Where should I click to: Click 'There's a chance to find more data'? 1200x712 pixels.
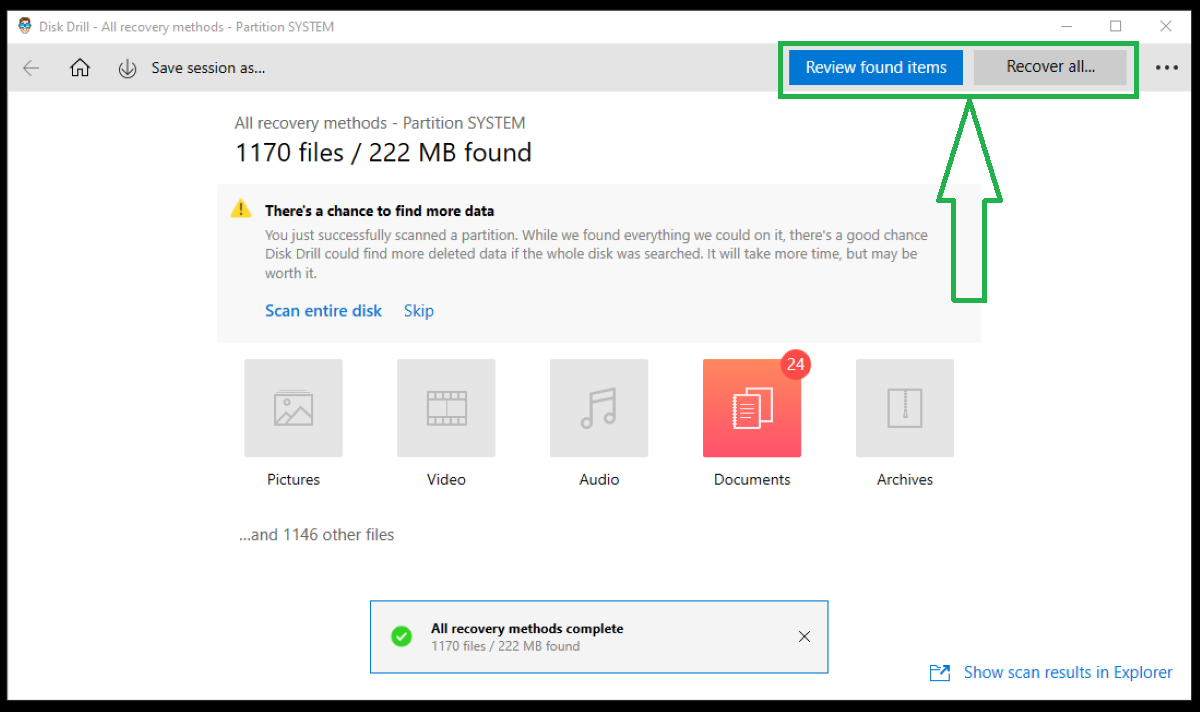379,211
